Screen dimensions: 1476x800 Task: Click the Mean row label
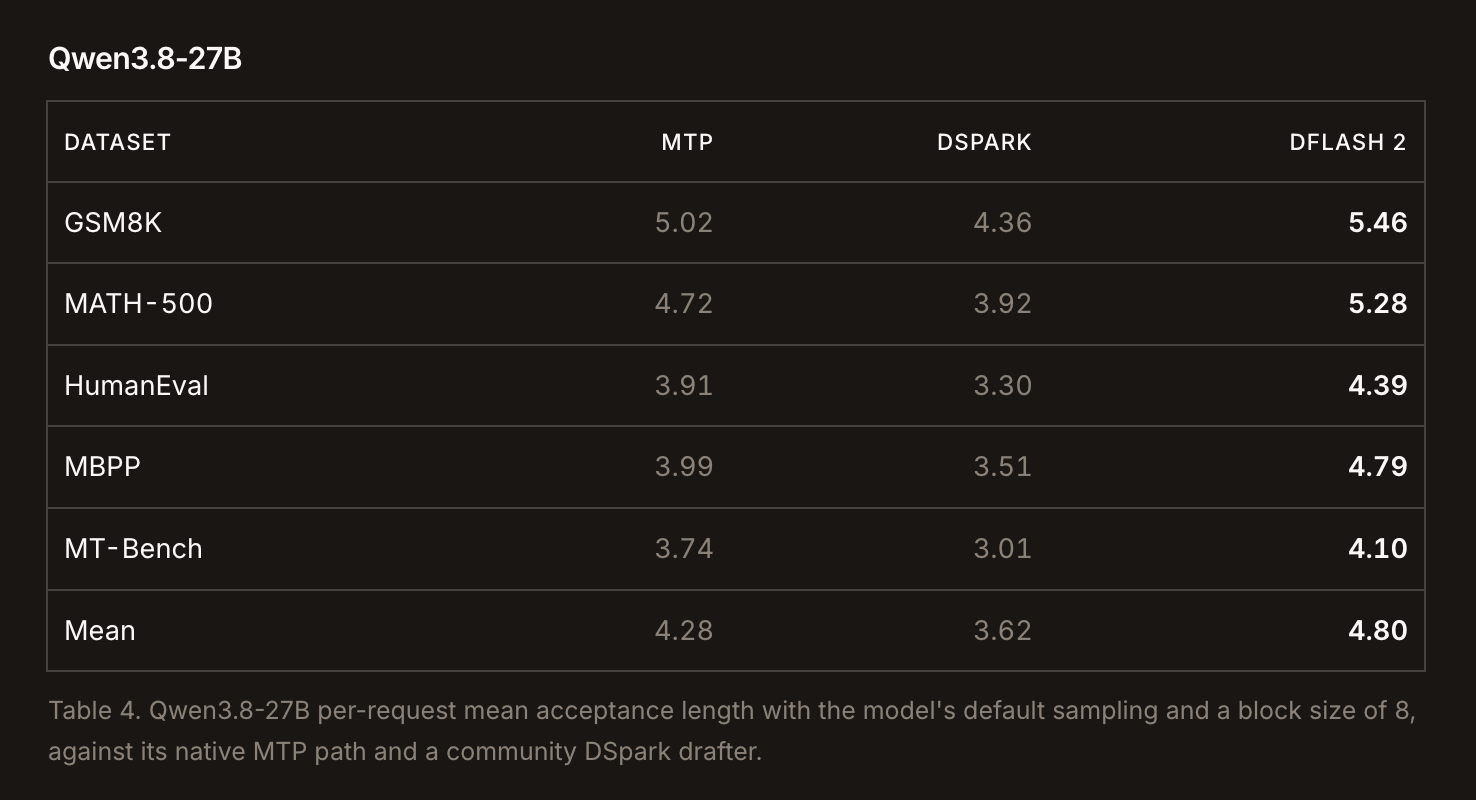point(100,631)
